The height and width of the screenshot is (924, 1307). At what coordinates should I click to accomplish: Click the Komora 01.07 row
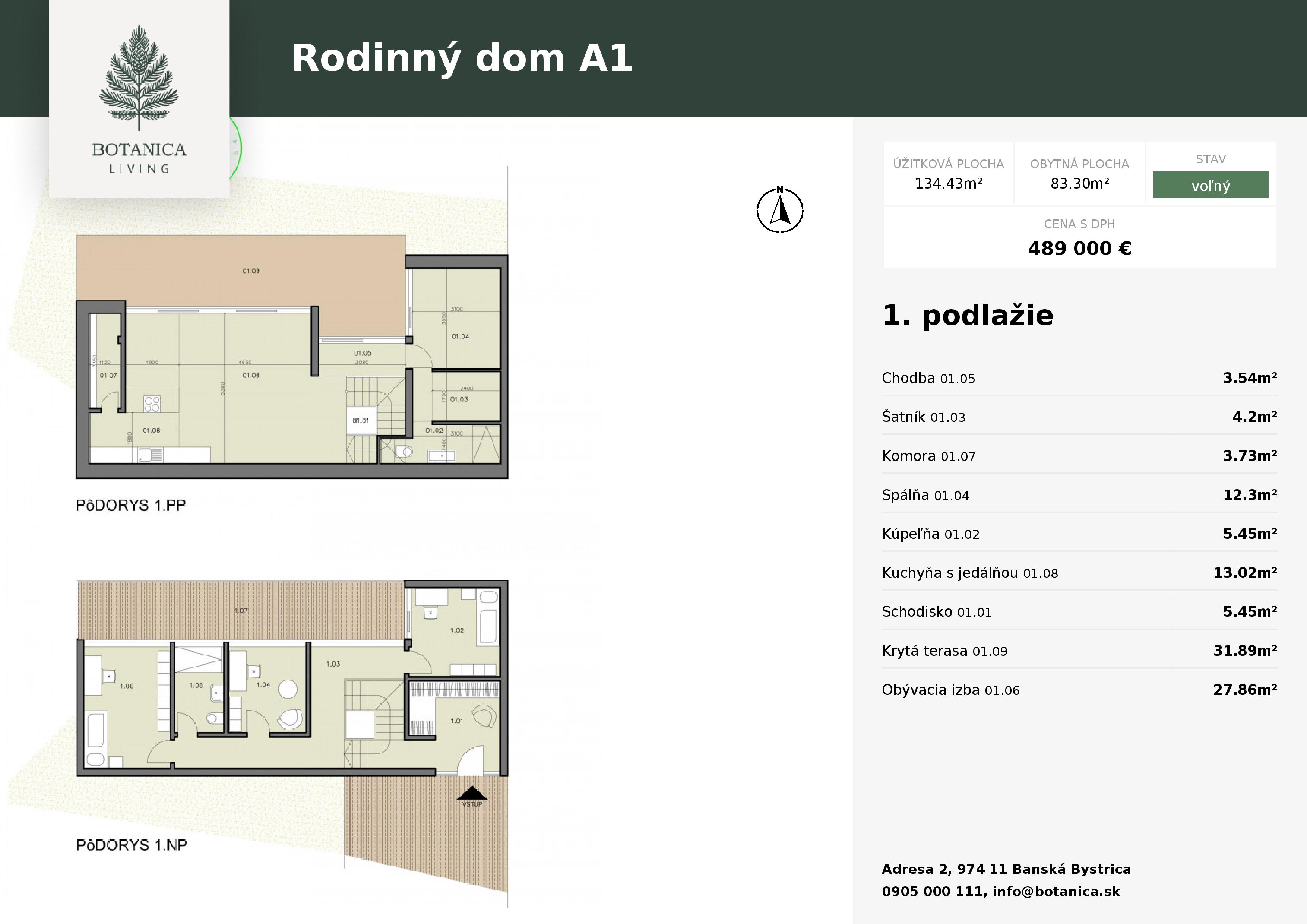click(1079, 456)
